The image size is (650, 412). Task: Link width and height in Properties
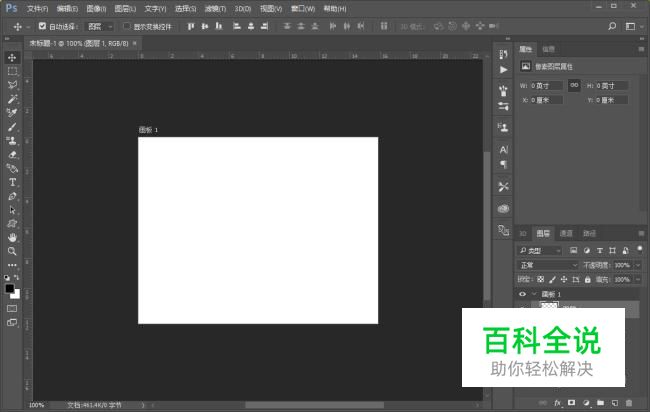[574, 85]
